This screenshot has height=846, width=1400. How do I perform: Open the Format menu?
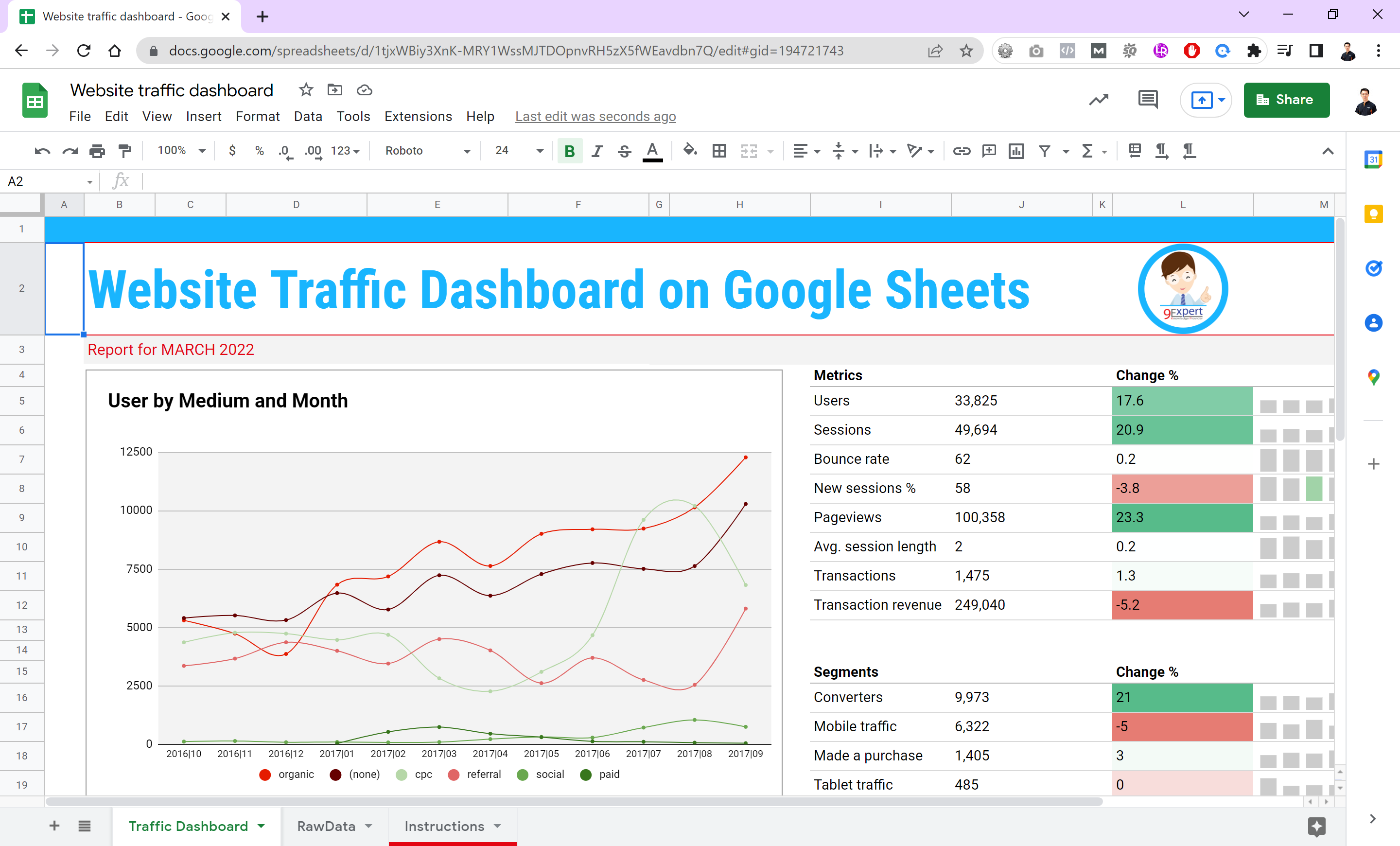click(x=257, y=116)
